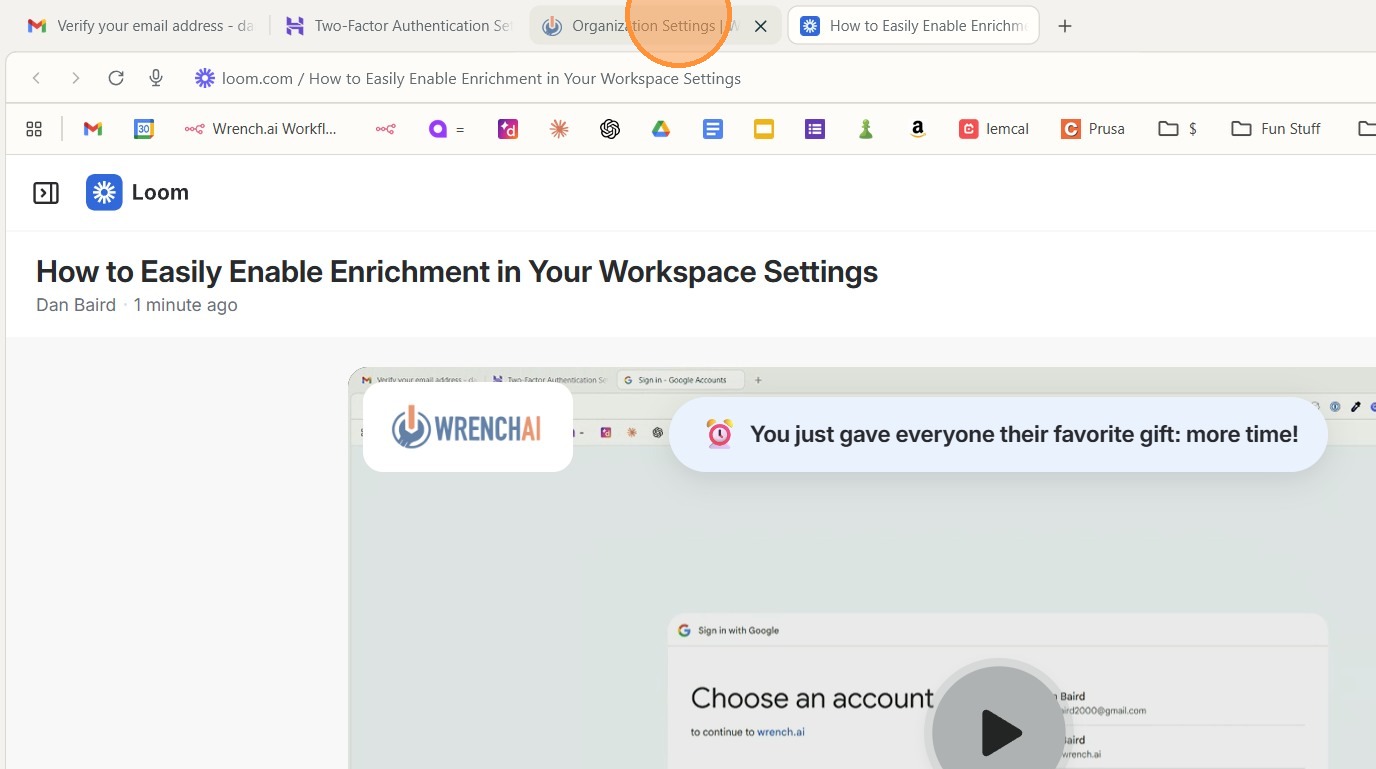
Task: Open a new browser tab
Action: click(1065, 26)
